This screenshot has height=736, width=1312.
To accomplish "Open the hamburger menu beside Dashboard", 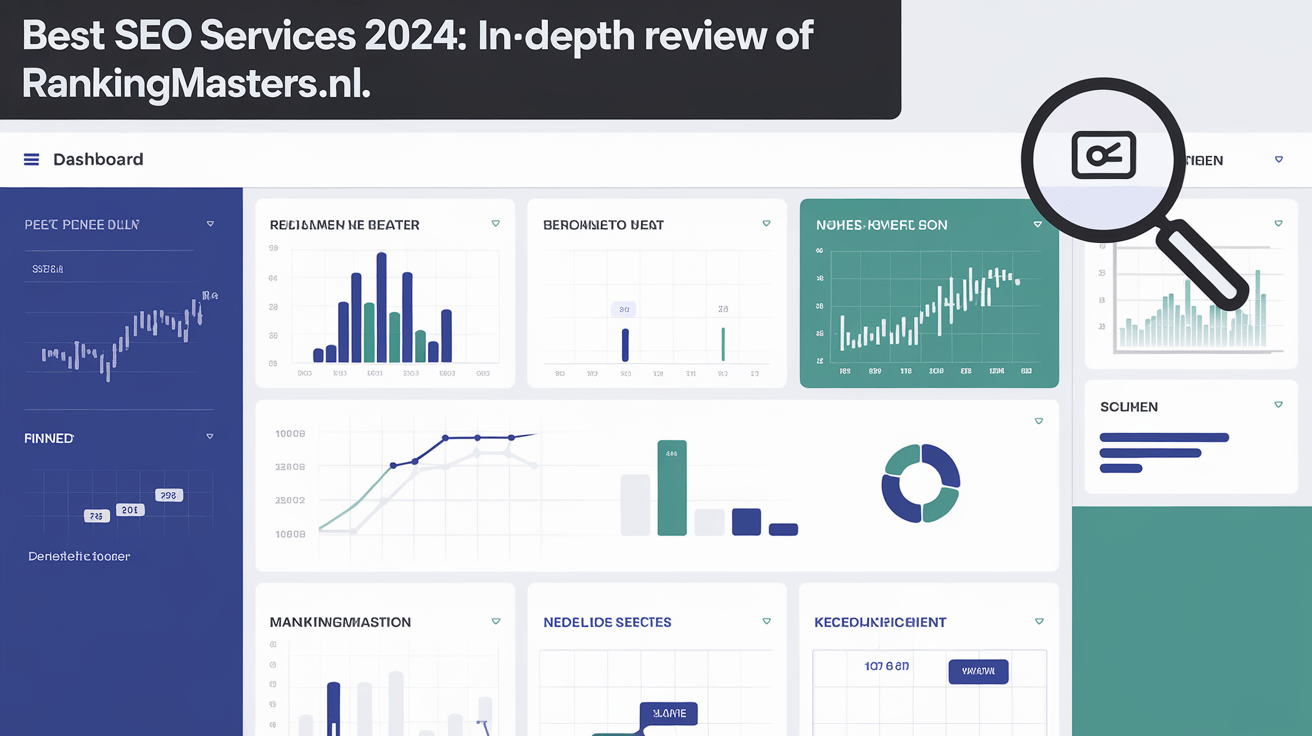I will (x=31, y=160).
